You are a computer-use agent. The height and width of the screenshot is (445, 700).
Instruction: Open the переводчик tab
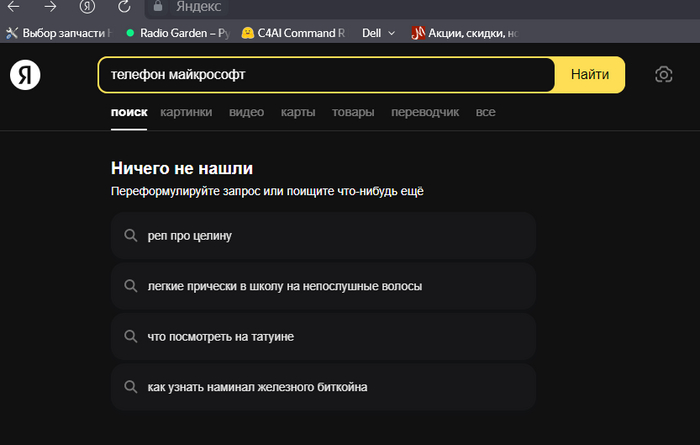[x=425, y=112]
